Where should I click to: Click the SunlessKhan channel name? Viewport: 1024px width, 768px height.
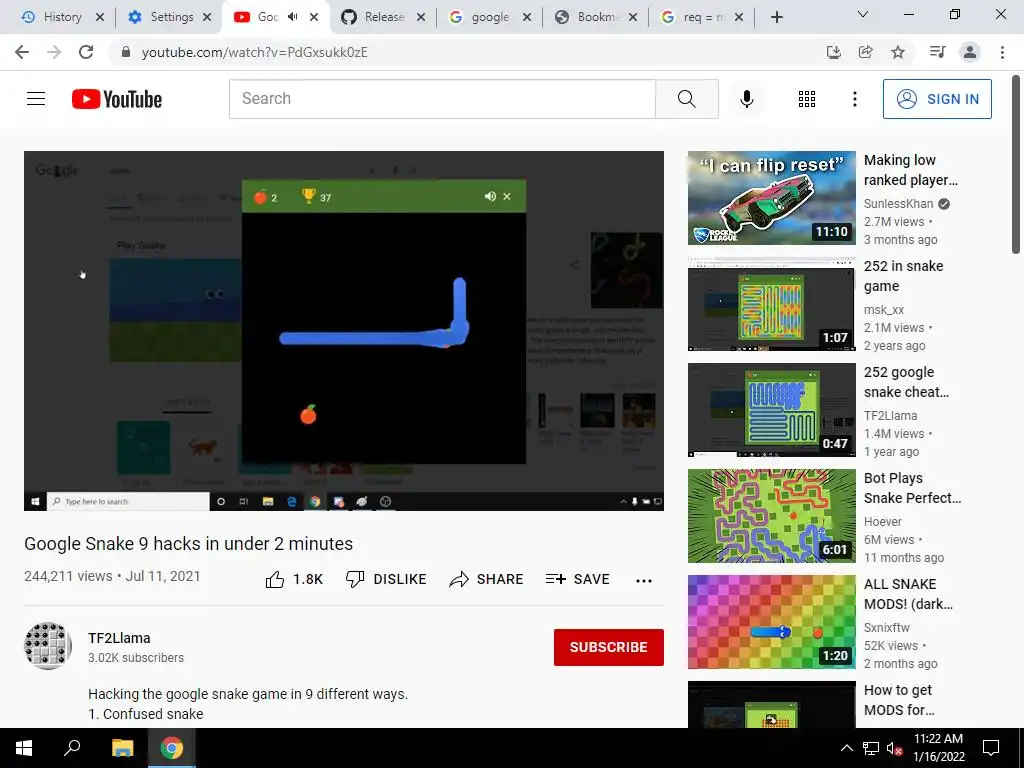tap(898, 204)
